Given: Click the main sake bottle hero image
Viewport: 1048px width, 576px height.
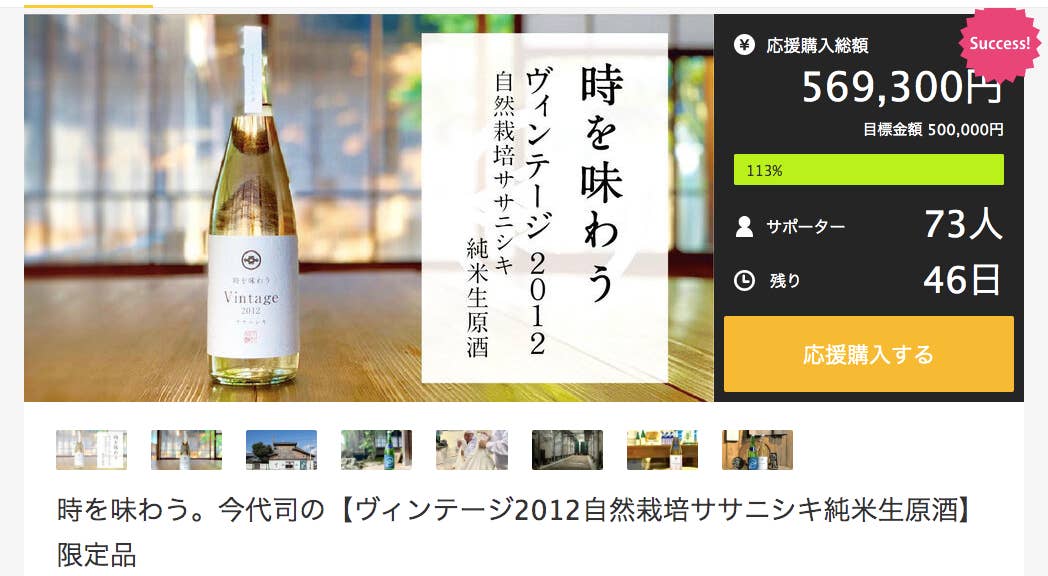Looking at the screenshot, I should pyautogui.click(x=369, y=208).
